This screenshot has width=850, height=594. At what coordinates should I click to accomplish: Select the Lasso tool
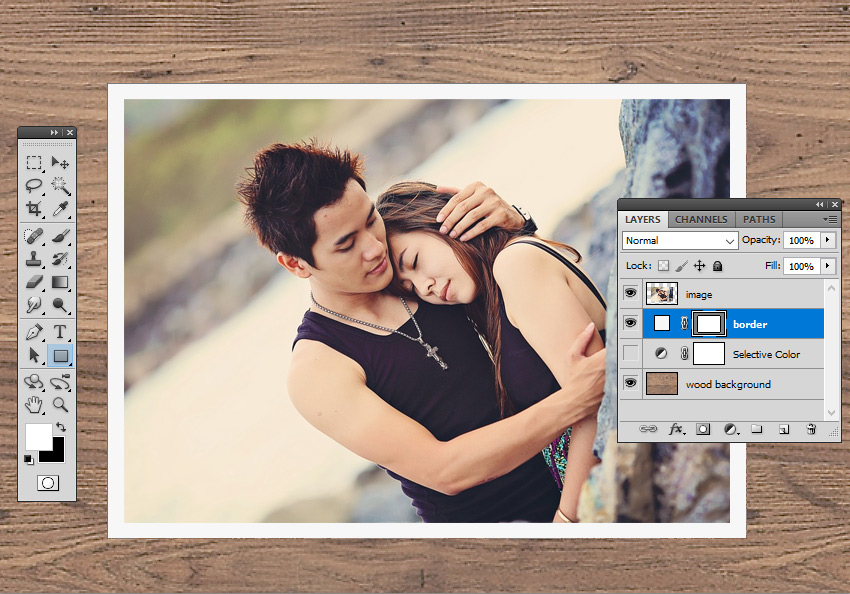(34, 186)
